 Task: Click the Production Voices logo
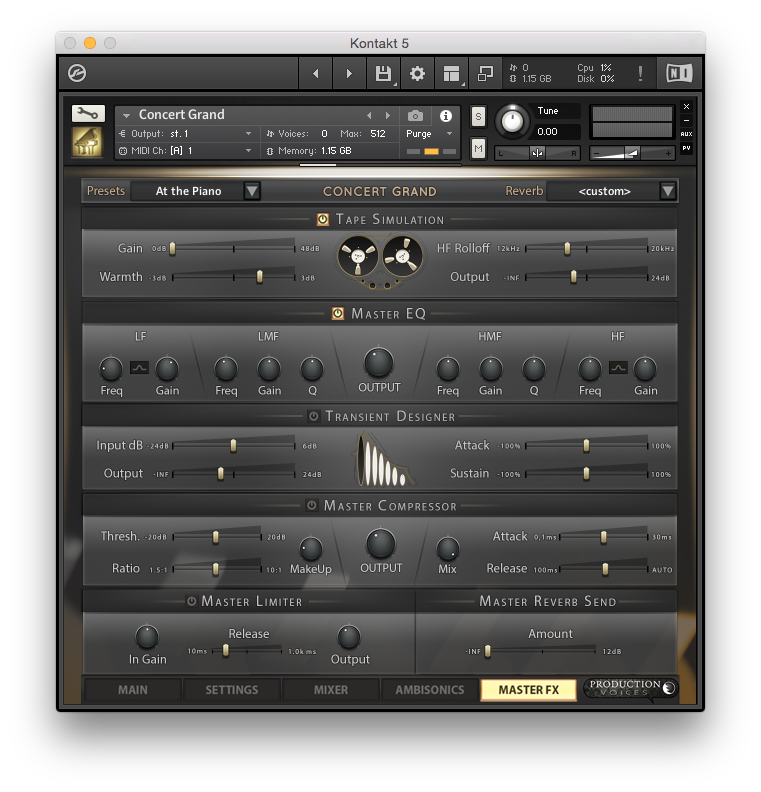630,688
